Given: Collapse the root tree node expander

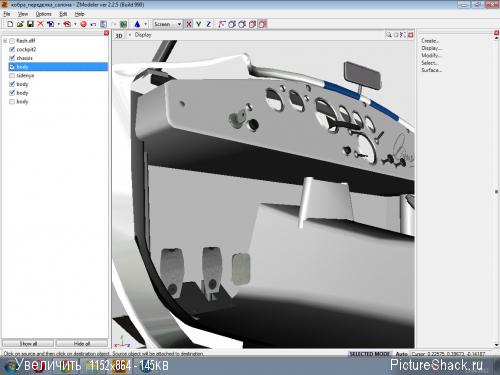Looking at the screenshot, I should click(x=5, y=41).
